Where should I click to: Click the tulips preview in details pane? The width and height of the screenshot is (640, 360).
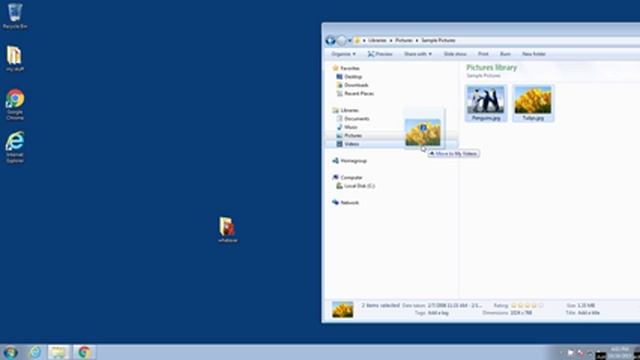[x=342, y=309]
